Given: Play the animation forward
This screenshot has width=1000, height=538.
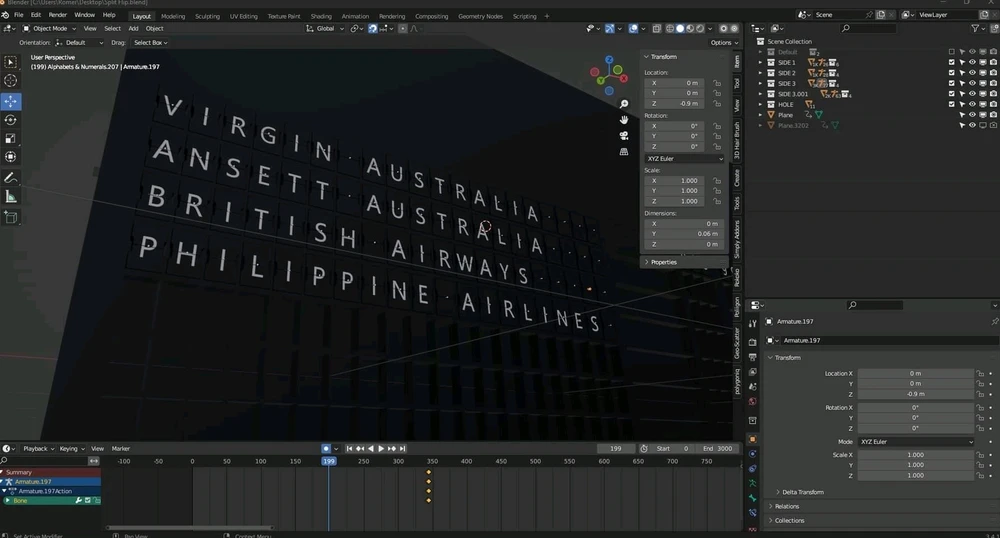Looking at the screenshot, I should (381, 449).
